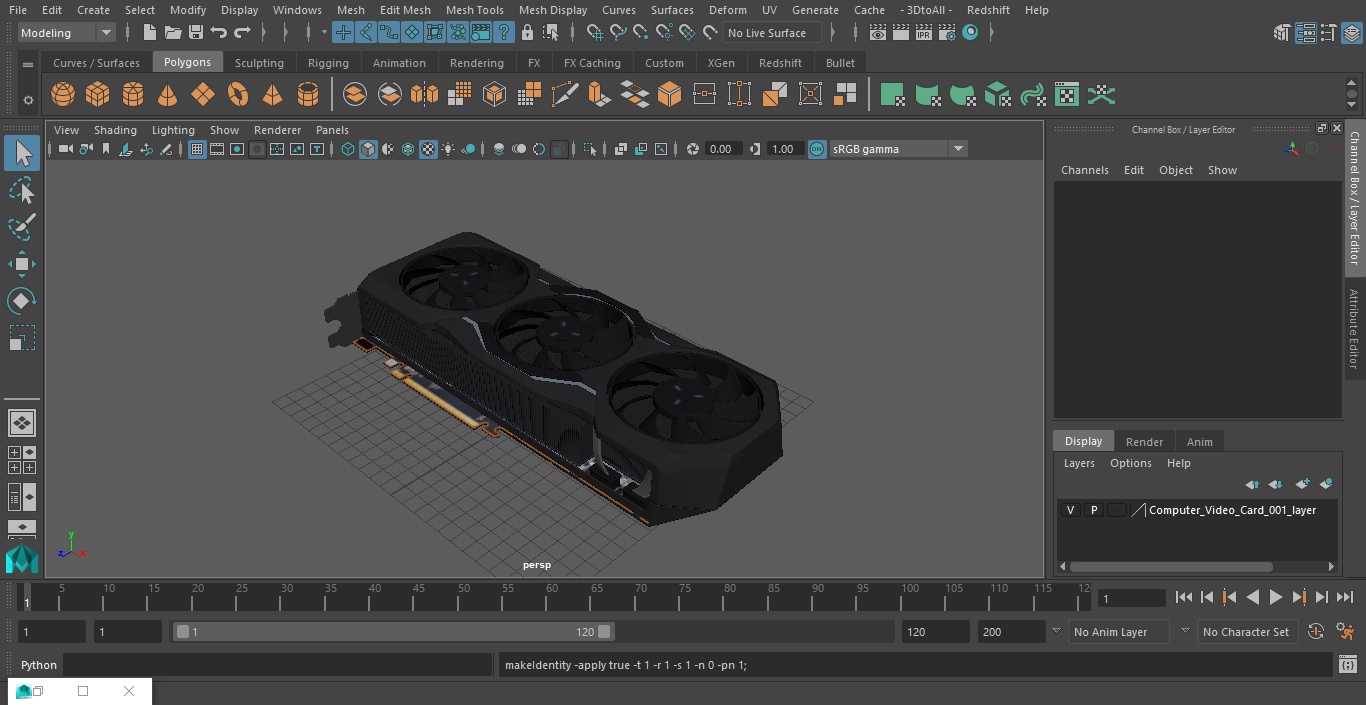Create a polygon cylinder from shelf
Image resolution: width=1366 pixels, height=705 pixels.
pyautogui.click(x=133, y=95)
